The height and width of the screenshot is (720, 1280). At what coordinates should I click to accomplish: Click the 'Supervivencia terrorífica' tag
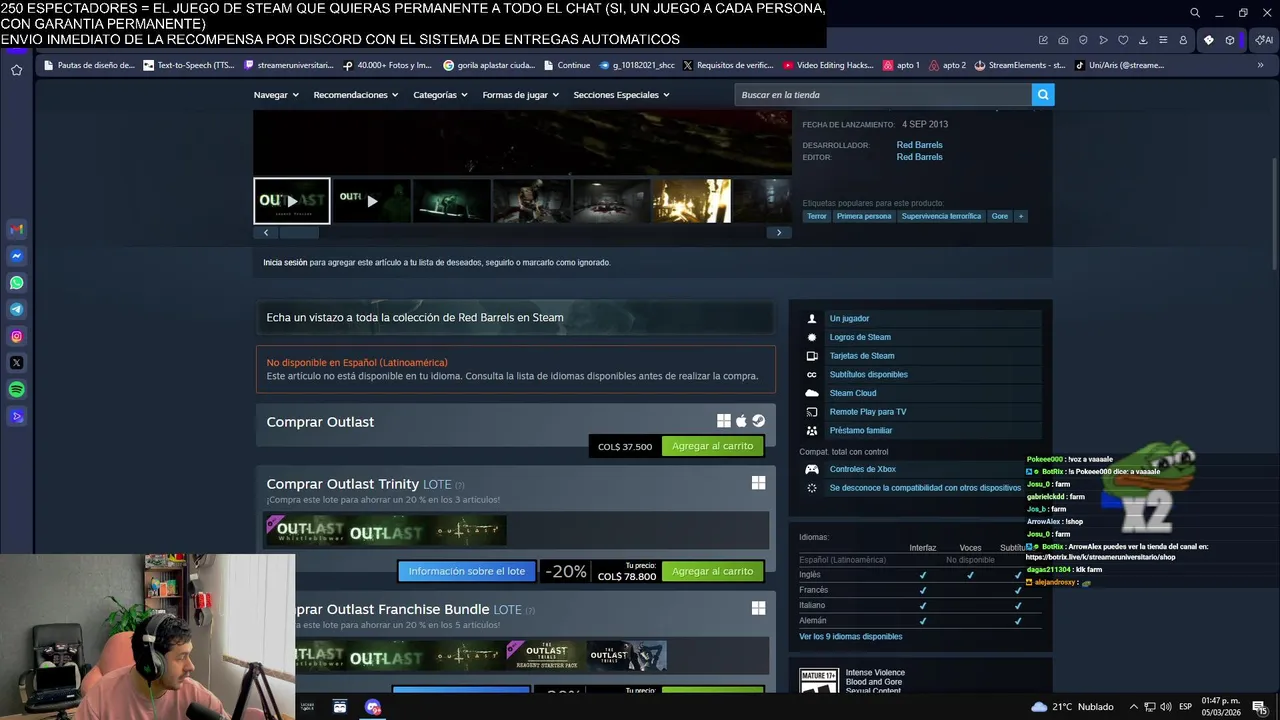pyautogui.click(x=941, y=216)
